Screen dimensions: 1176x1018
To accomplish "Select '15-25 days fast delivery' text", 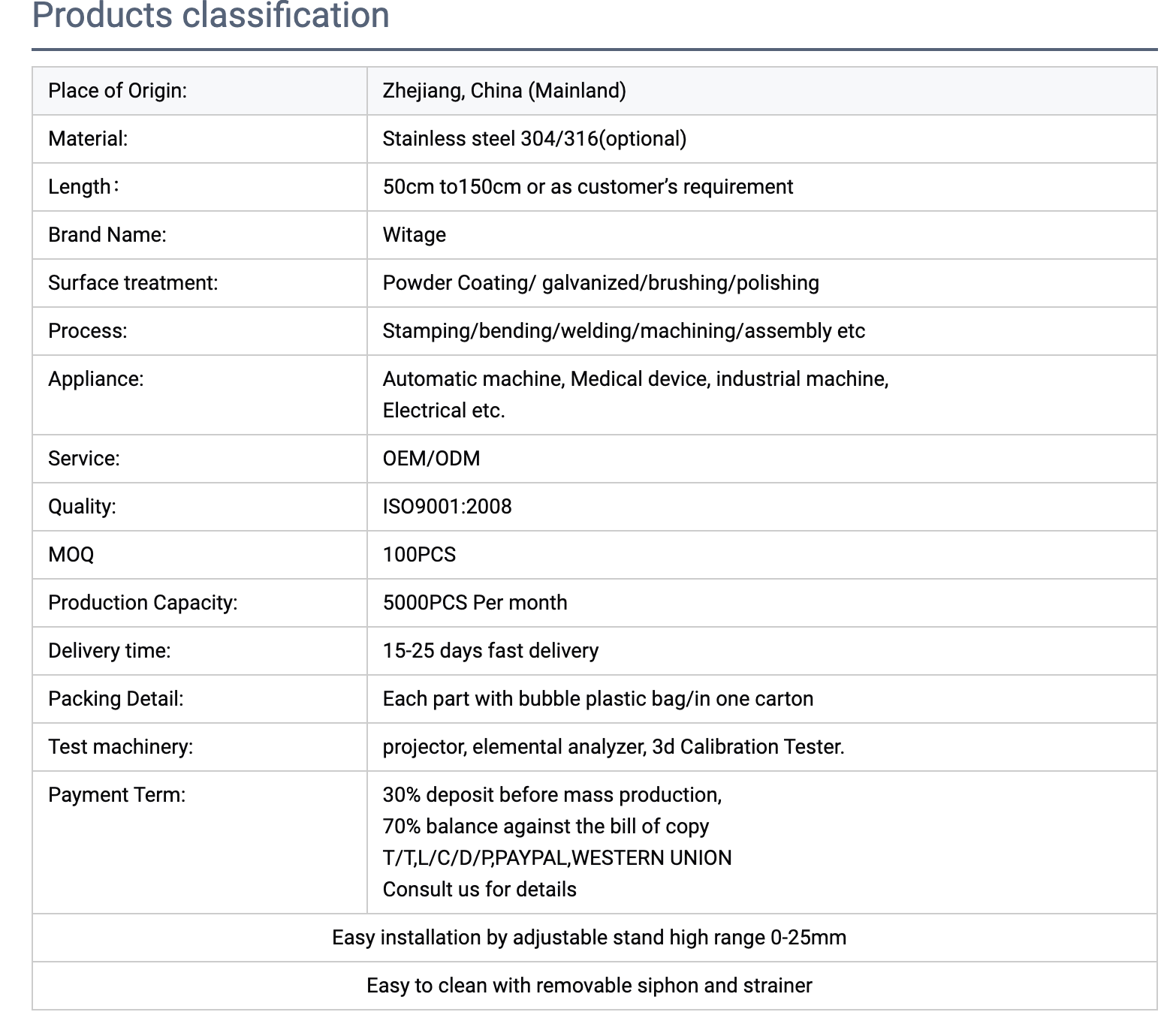I will pos(491,651).
